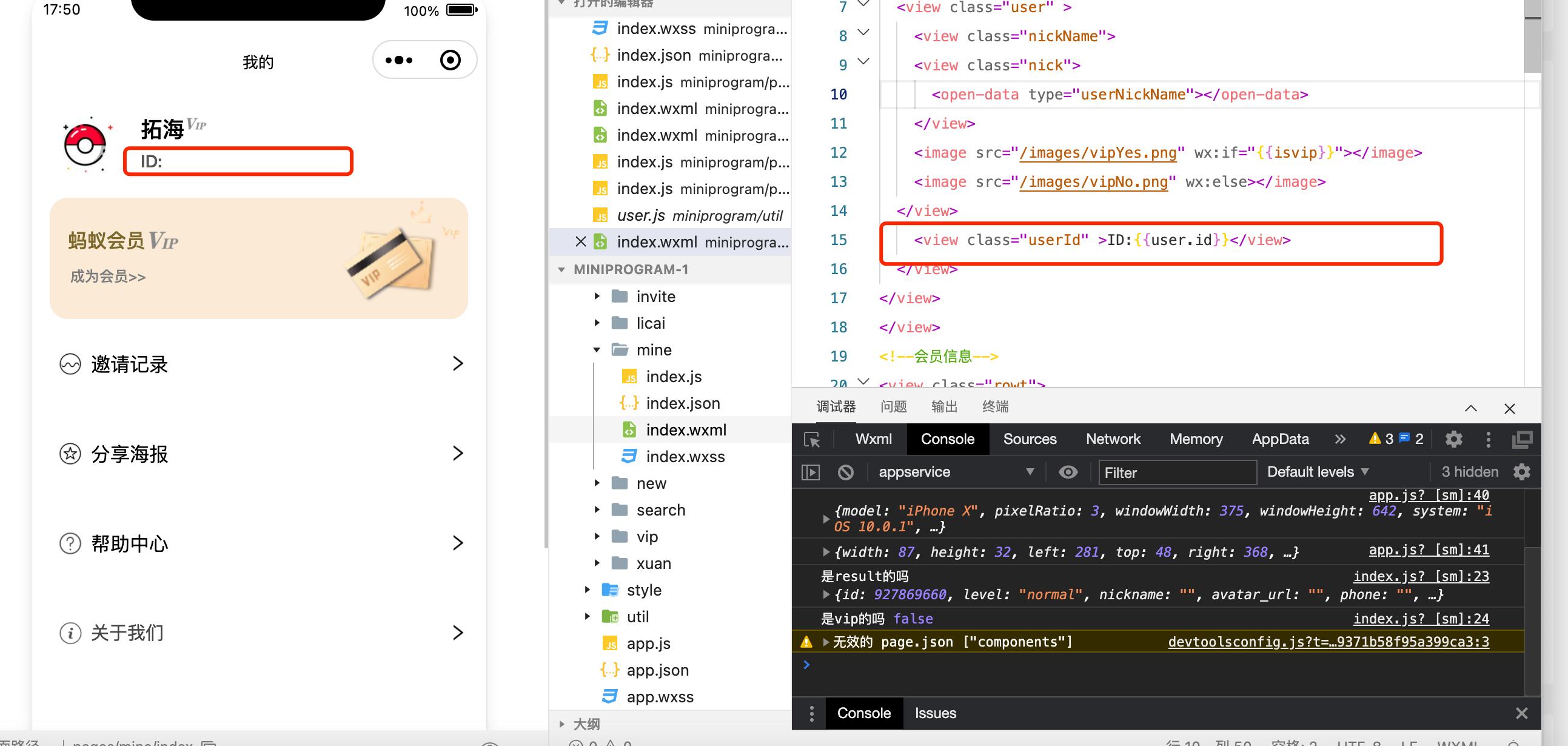Click the console settings gear near 3 hidden

1522,472
